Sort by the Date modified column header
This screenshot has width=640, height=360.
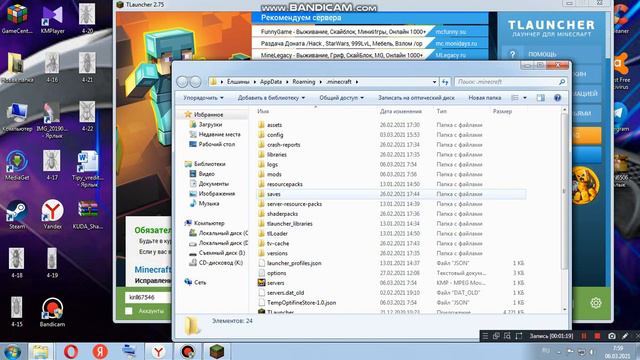[x=405, y=111]
